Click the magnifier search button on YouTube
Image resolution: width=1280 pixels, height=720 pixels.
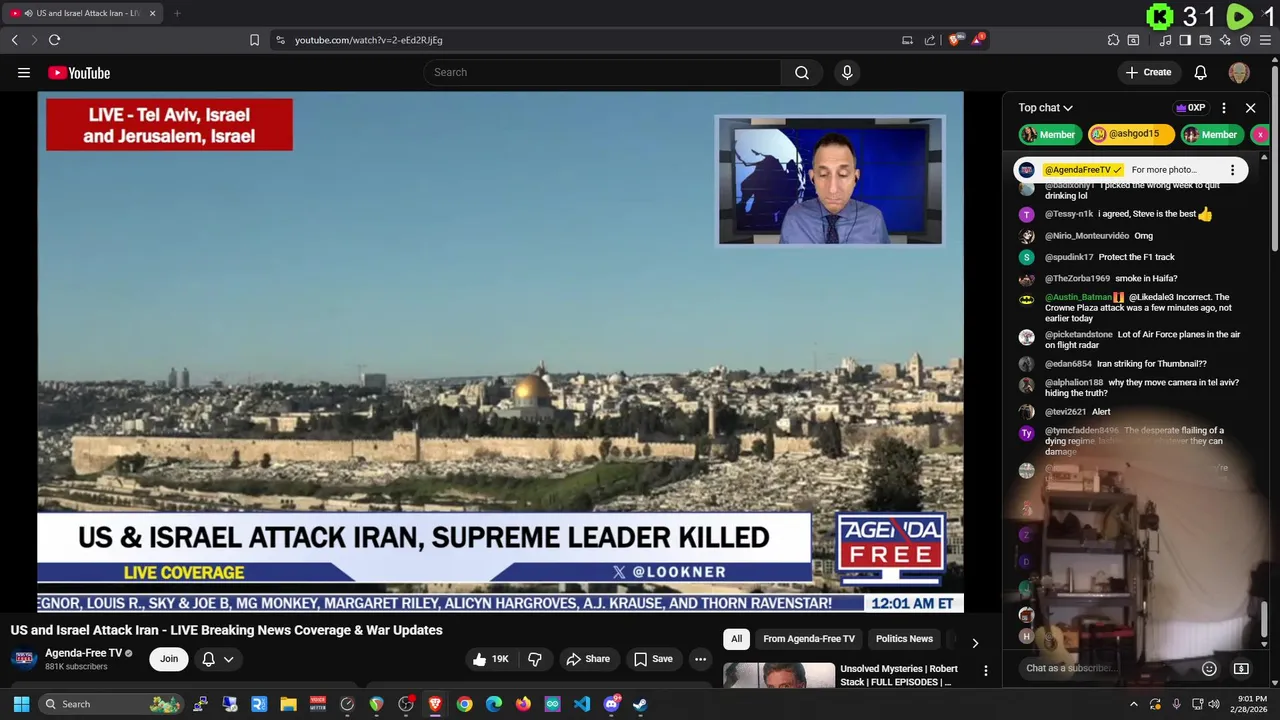click(x=801, y=72)
